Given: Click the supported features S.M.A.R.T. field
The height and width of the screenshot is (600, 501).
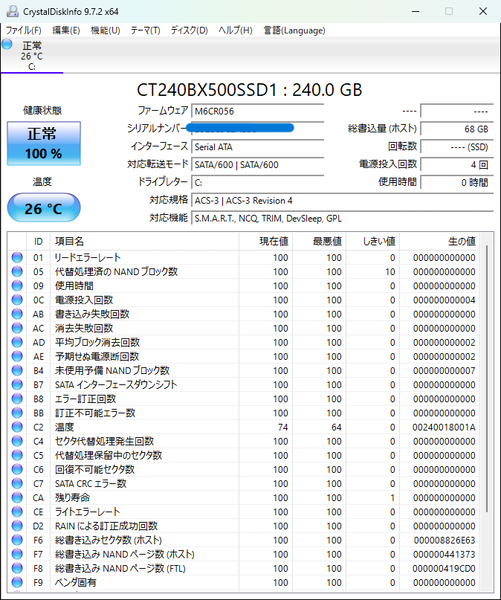Looking at the screenshot, I should [x=342, y=218].
